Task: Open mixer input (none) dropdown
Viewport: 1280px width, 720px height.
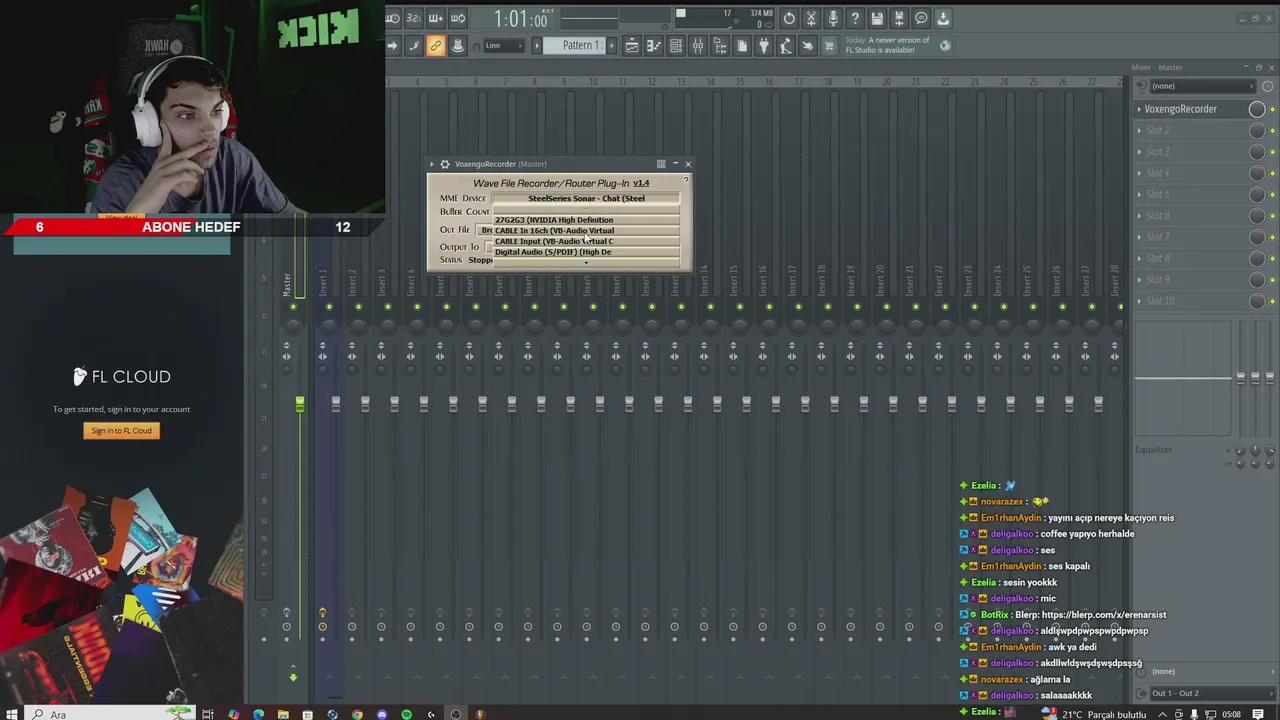Action: pyautogui.click(x=1201, y=86)
